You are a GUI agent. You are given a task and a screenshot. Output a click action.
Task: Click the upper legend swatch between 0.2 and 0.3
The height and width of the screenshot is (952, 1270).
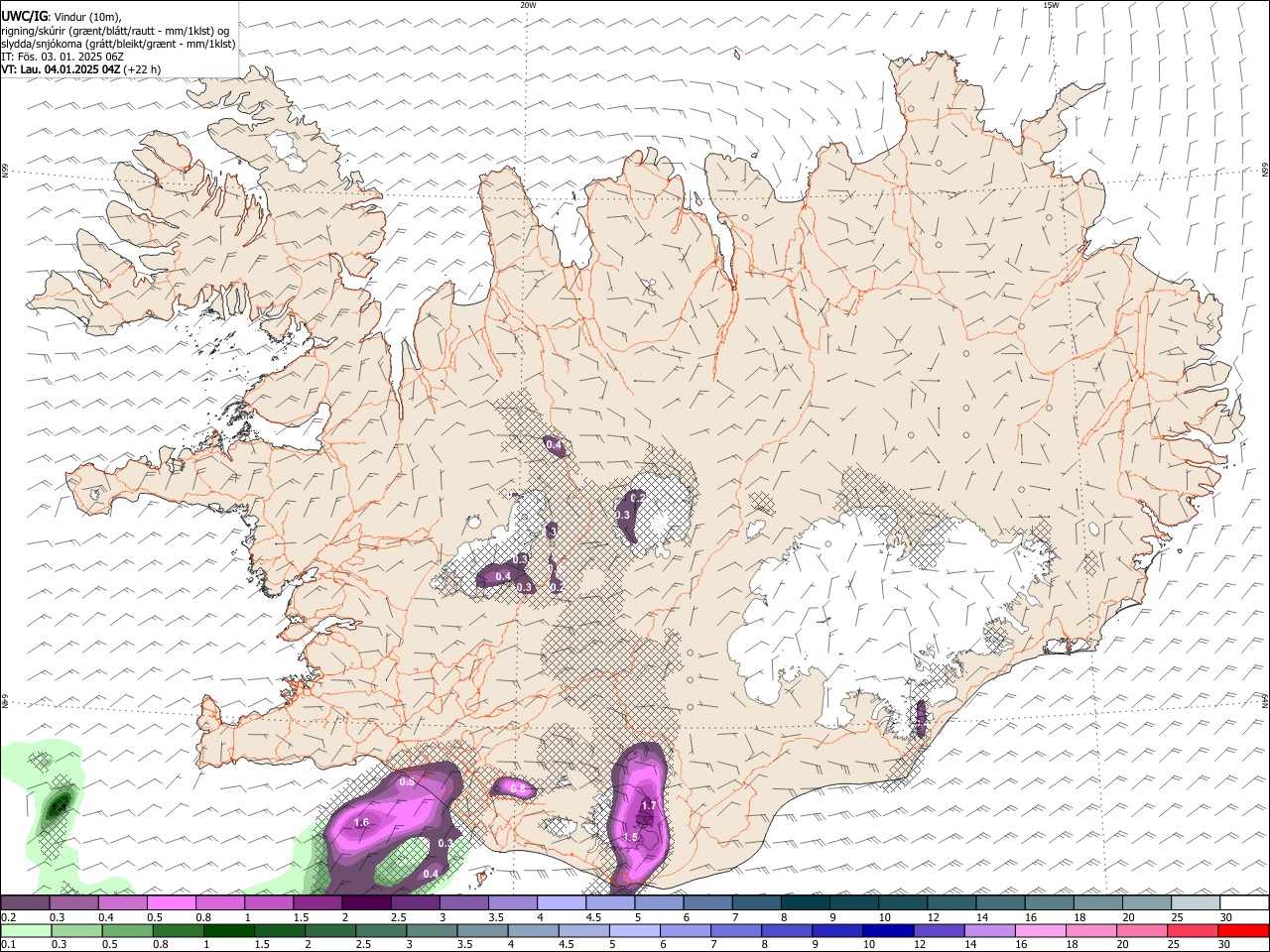tap(25, 903)
